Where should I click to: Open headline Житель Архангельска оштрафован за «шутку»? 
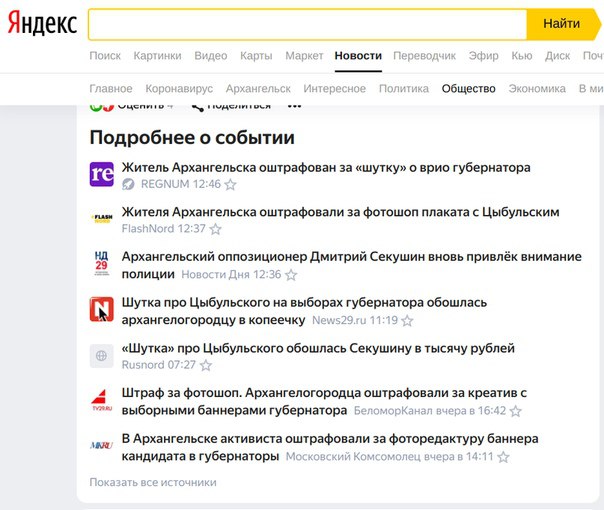(326, 168)
